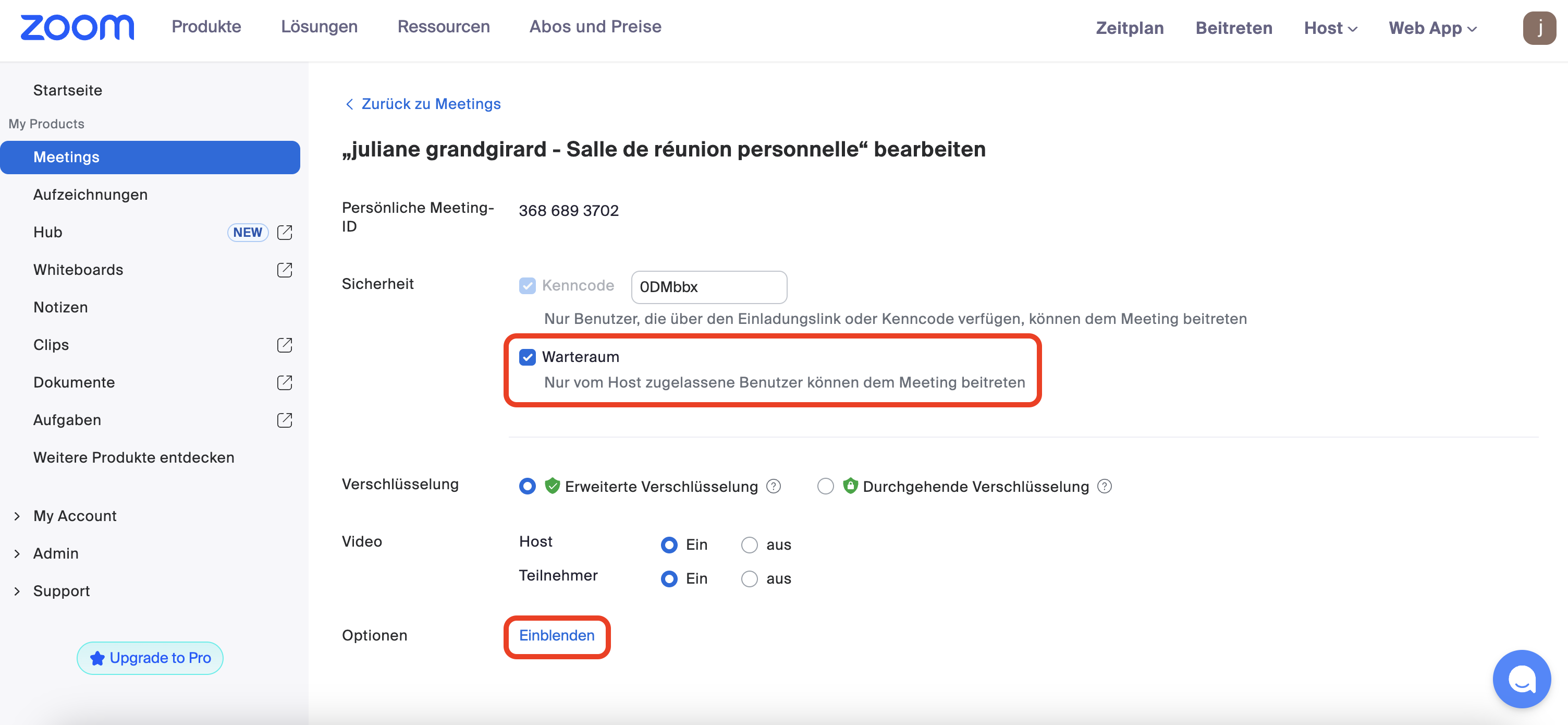Expand the My Account section

pyautogui.click(x=74, y=516)
